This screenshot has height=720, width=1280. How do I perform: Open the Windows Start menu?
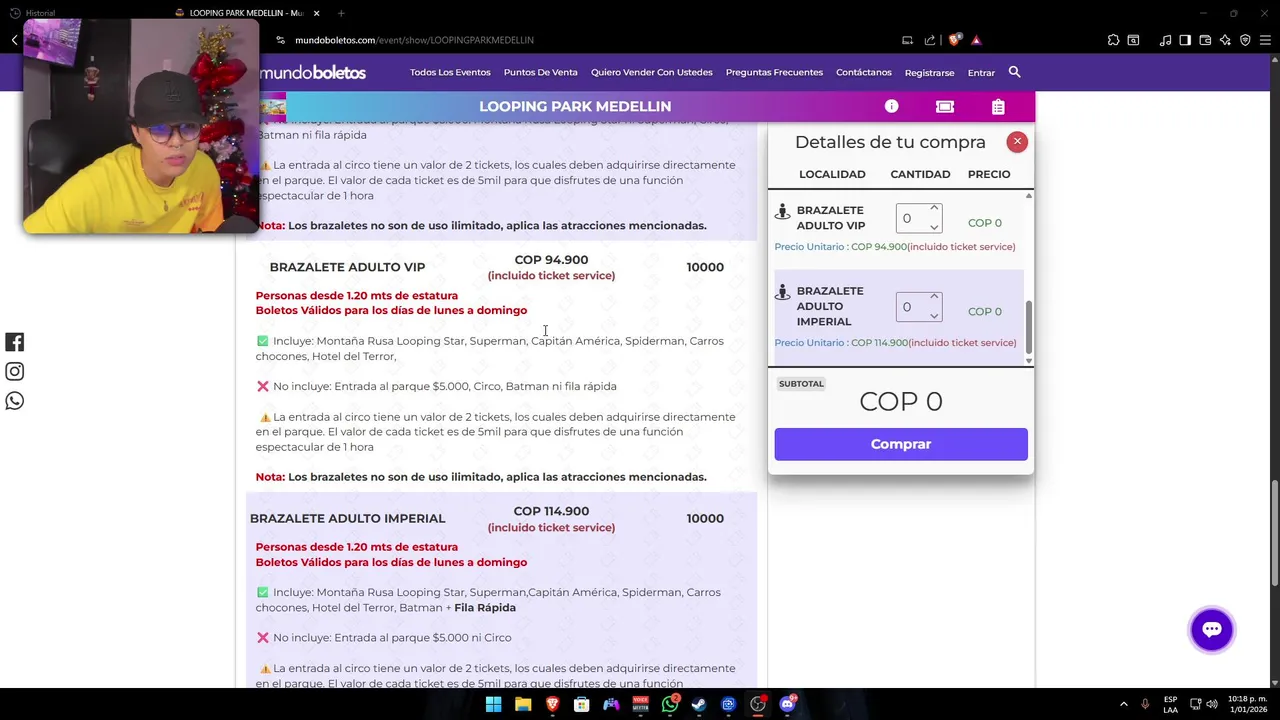tap(493, 704)
